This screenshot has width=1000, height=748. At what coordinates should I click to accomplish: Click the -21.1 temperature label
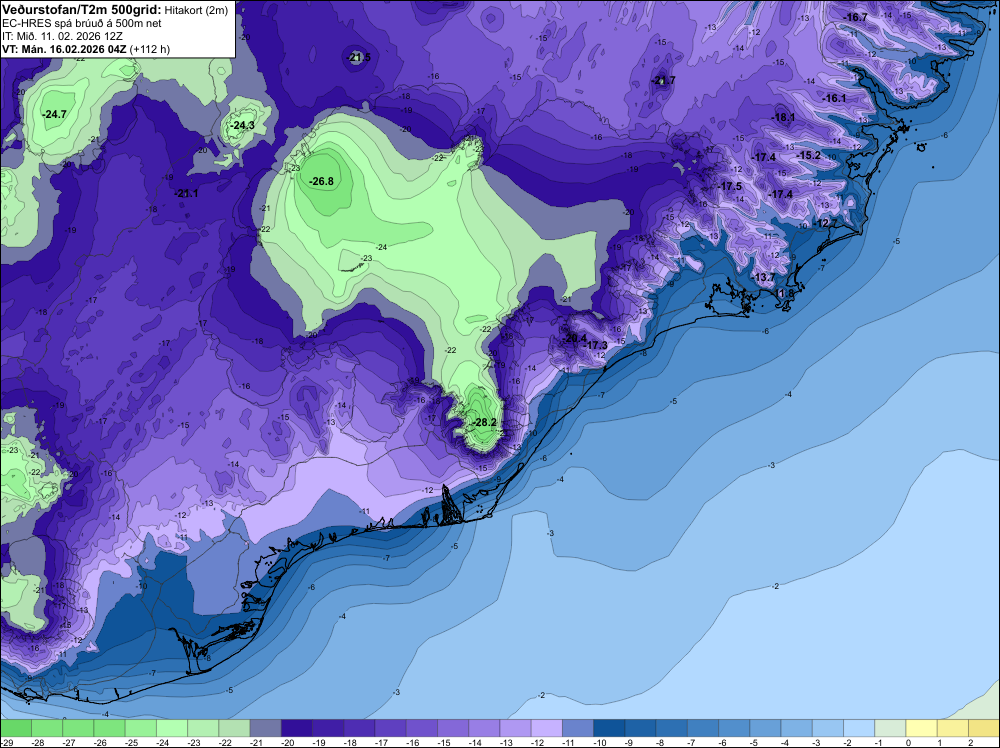186,193
